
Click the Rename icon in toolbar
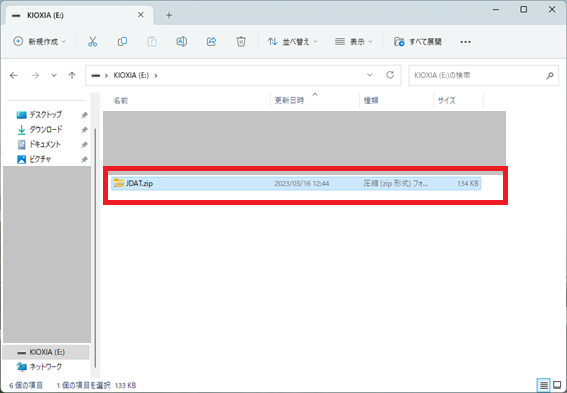pyautogui.click(x=182, y=42)
